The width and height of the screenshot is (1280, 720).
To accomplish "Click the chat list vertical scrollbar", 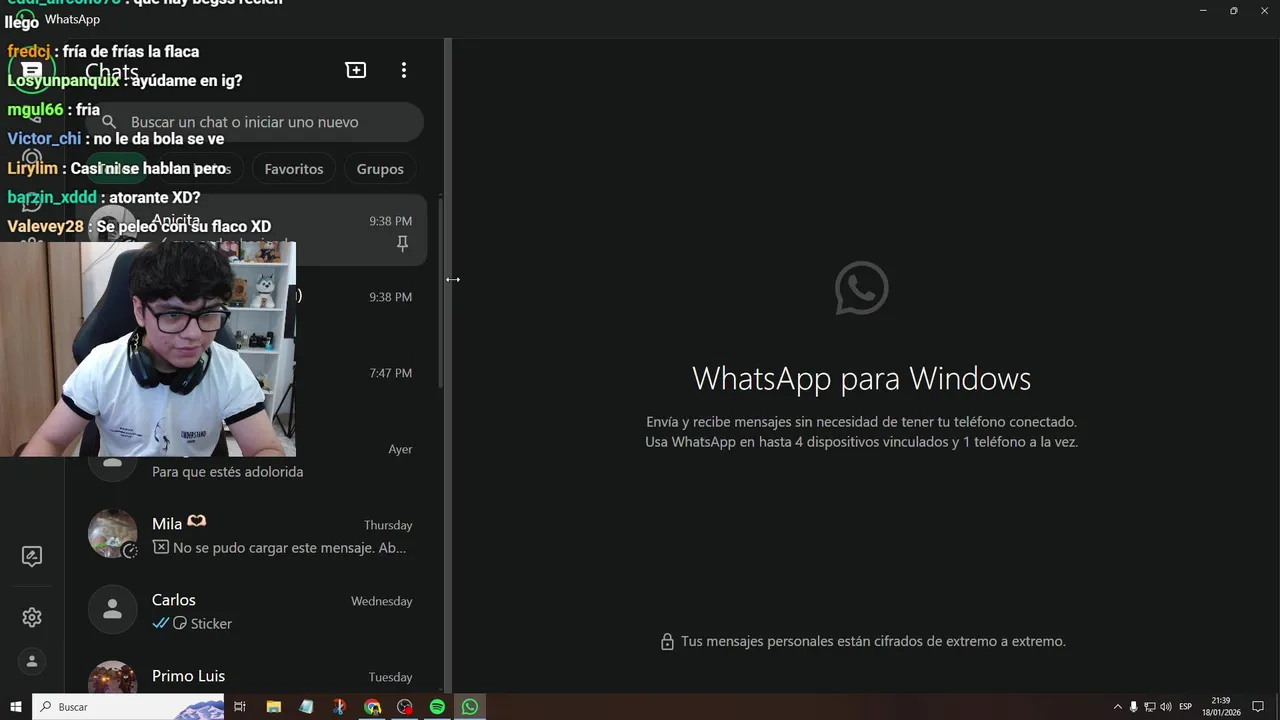I will tap(439, 294).
